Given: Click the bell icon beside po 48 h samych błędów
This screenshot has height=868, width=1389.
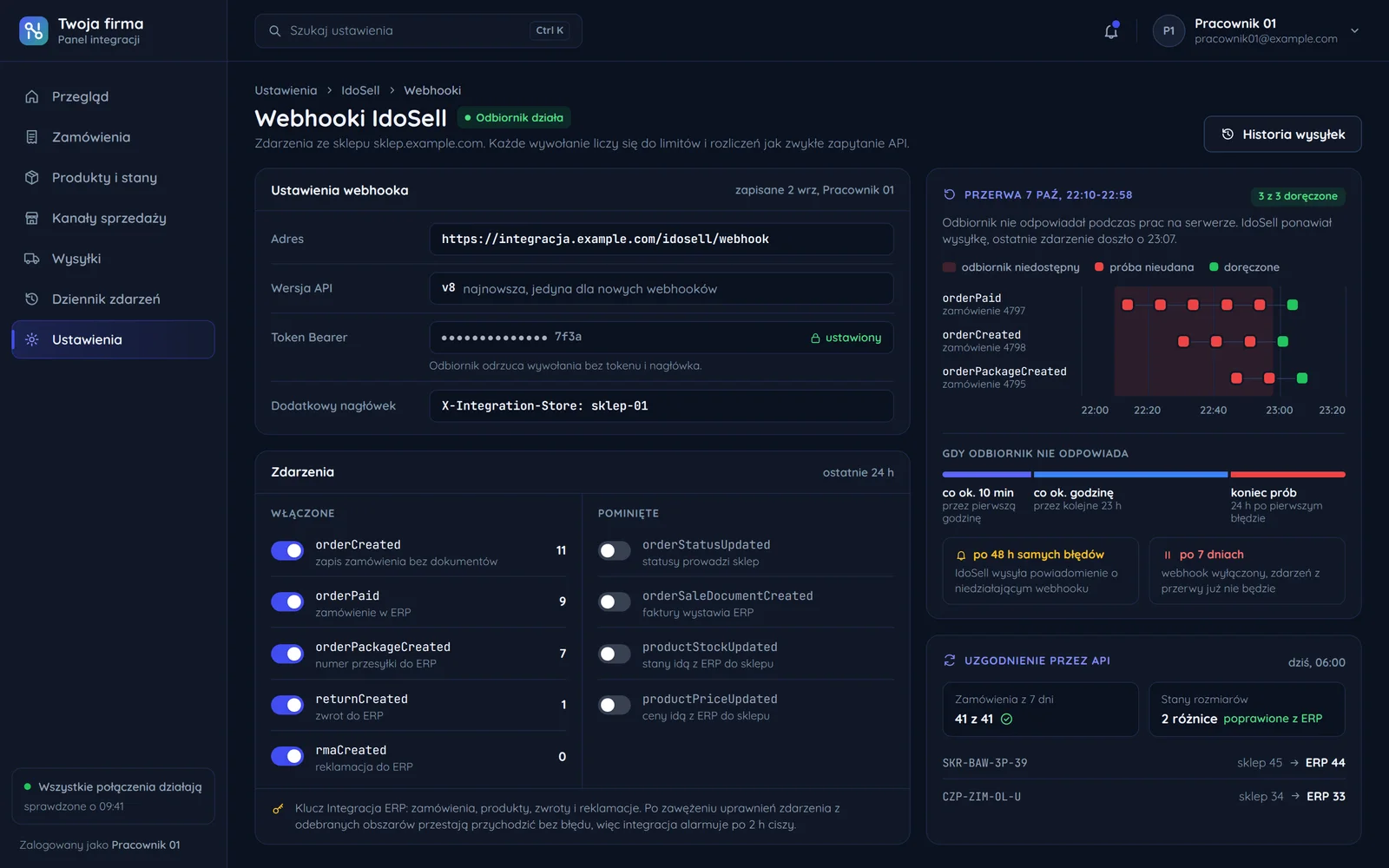Looking at the screenshot, I should [961, 556].
